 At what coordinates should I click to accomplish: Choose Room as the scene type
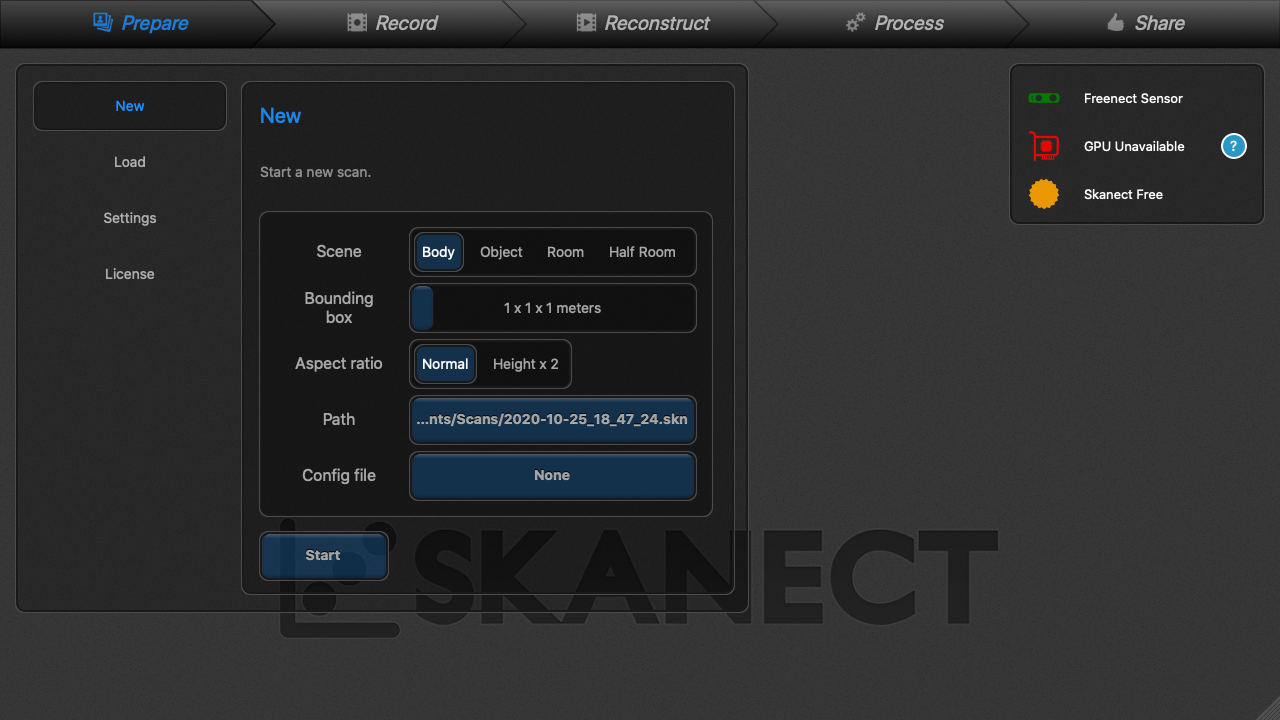point(565,252)
